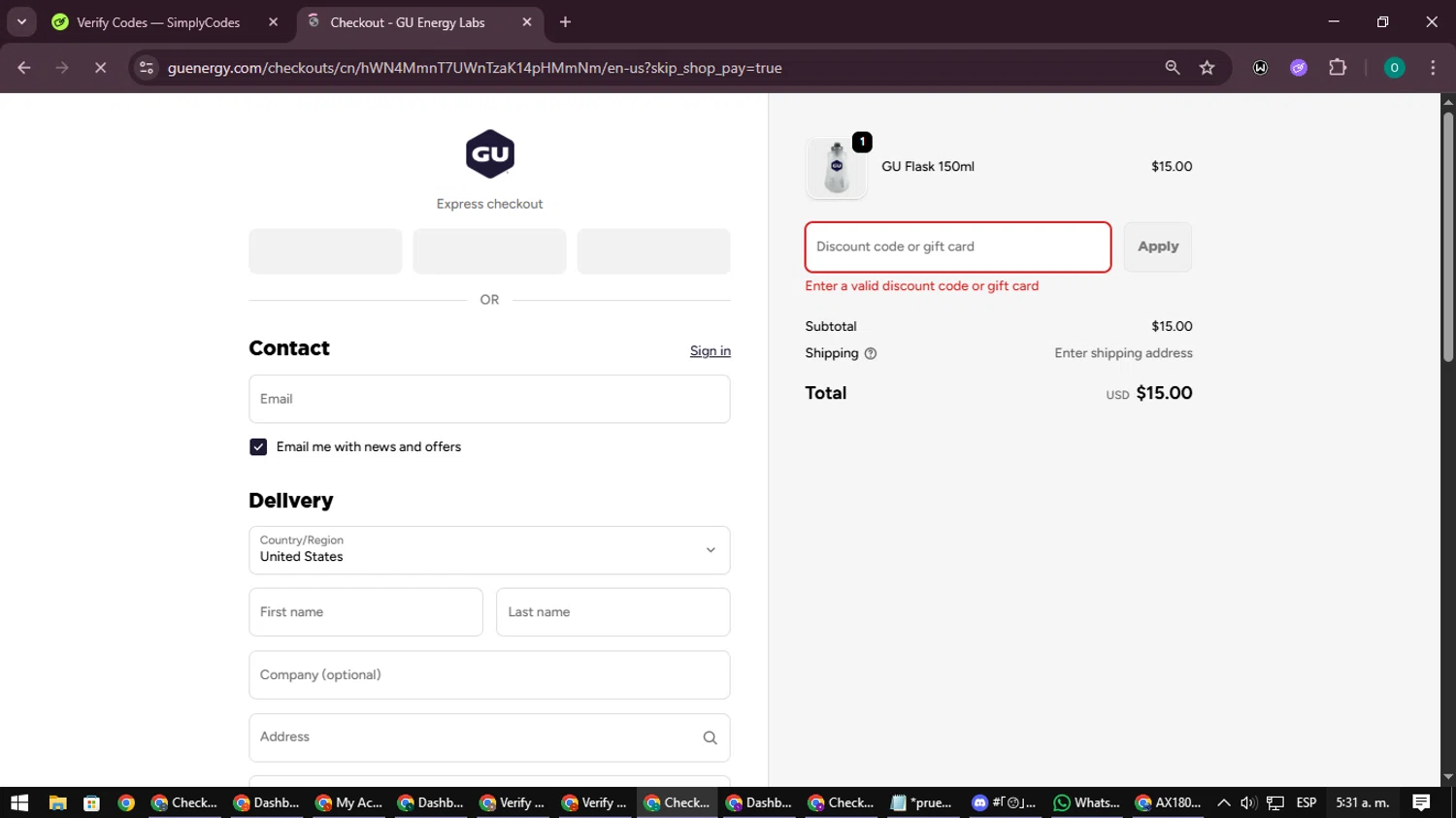Click the Address input field

[x=489, y=737]
